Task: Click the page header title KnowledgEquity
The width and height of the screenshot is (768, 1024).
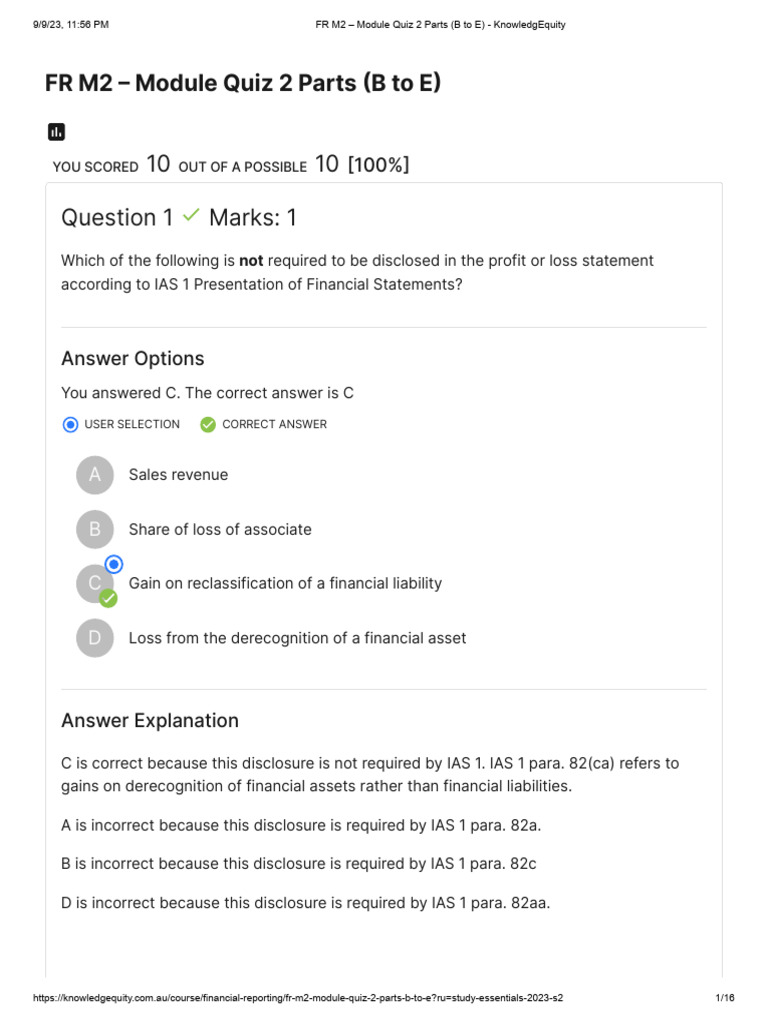Action: click(440, 25)
